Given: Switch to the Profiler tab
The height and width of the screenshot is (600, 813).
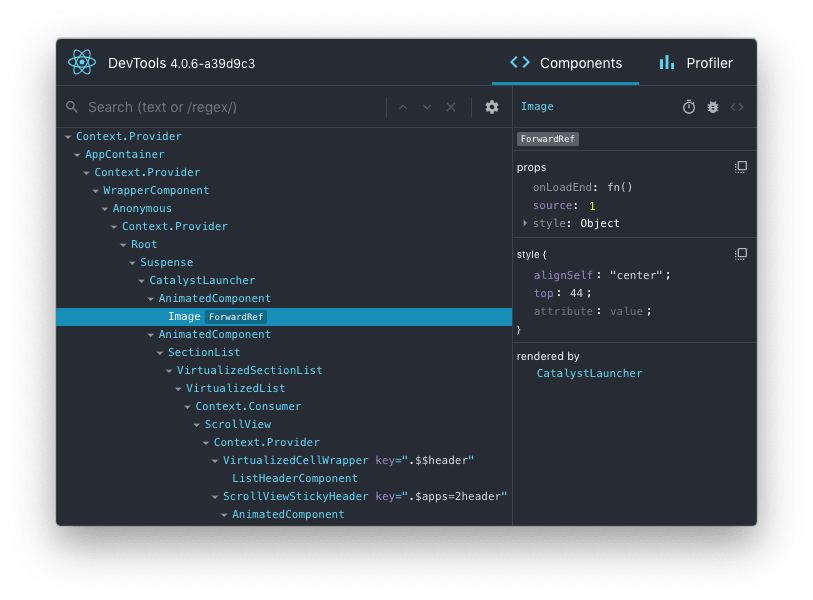Looking at the screenshot, I should (x=696, y=63).
